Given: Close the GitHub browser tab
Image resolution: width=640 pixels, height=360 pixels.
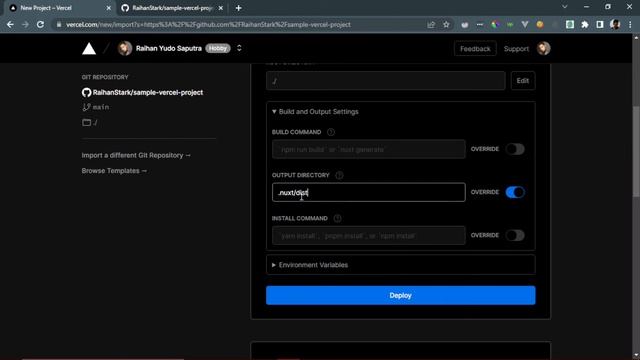Looking at the screenshot, I should coord(221,8).
